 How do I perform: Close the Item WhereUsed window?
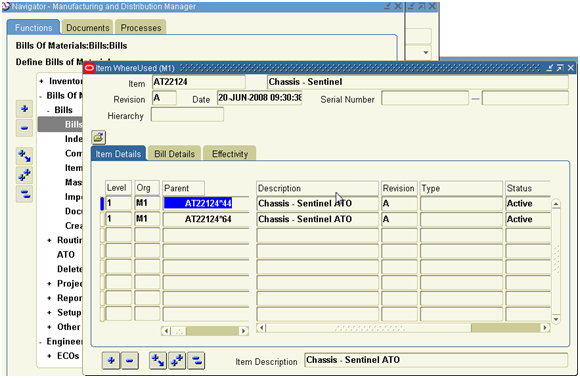[x=571, y=68]
